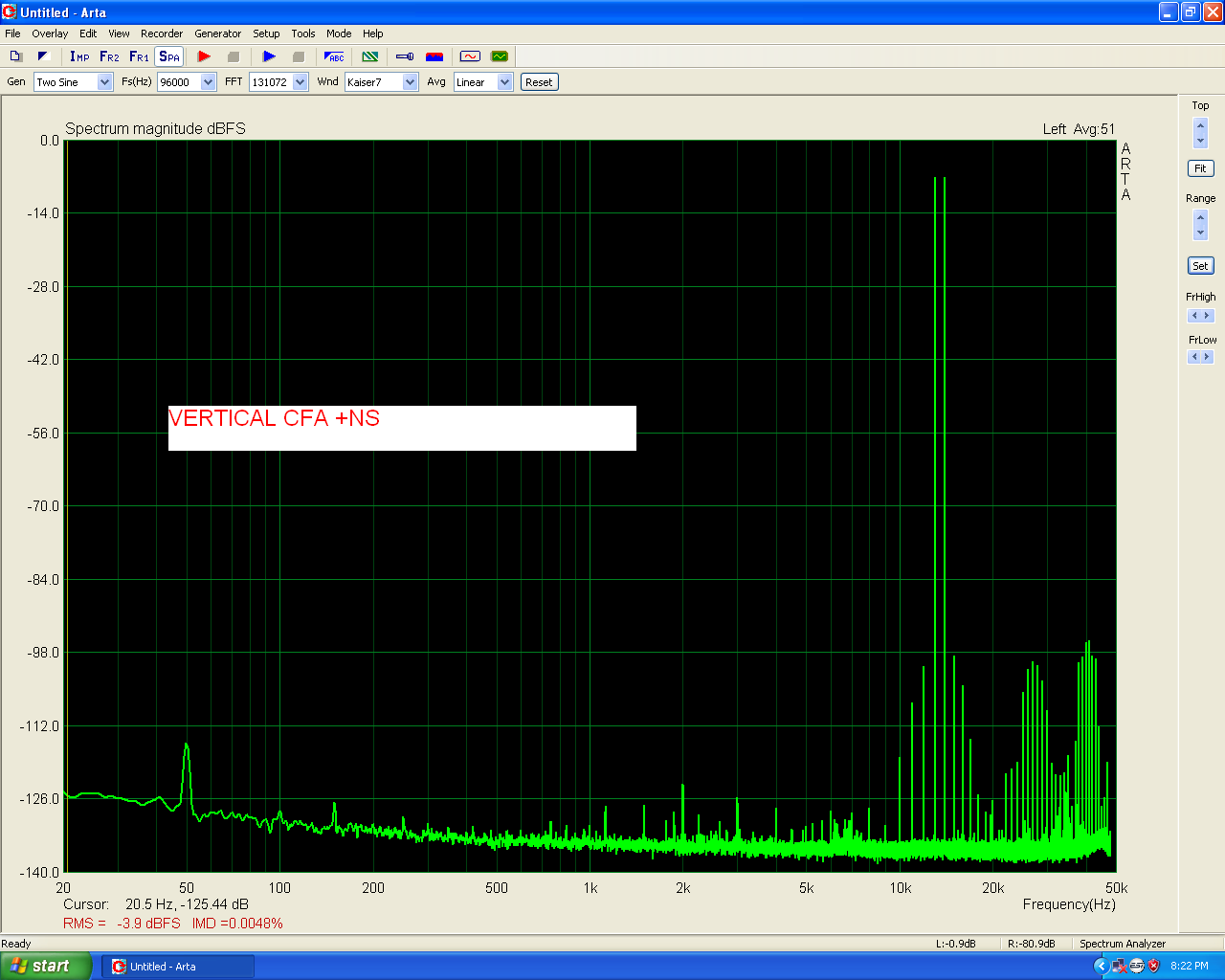Expand hidden tray icons chevron

(x=1101, y=967)
